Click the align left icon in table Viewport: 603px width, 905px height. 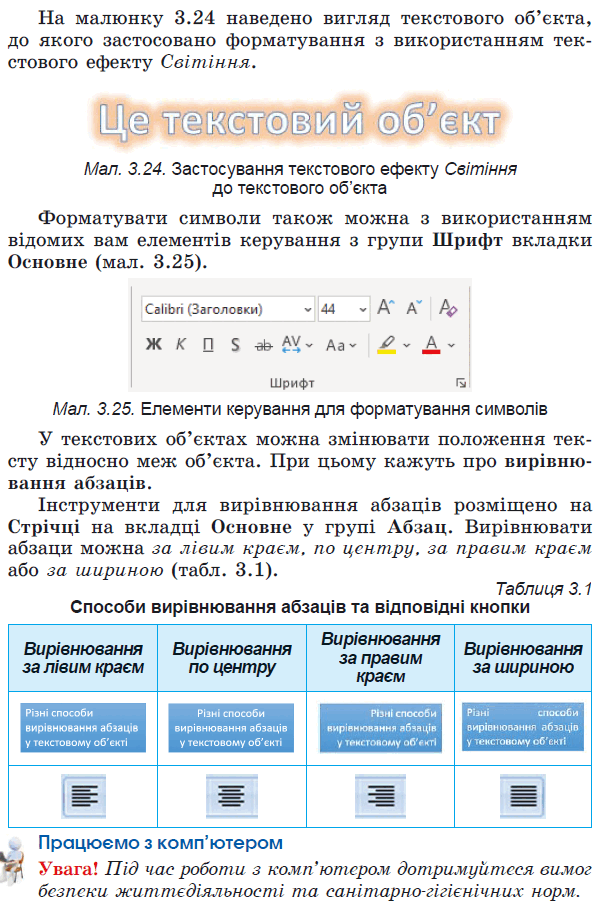point(84,797)
